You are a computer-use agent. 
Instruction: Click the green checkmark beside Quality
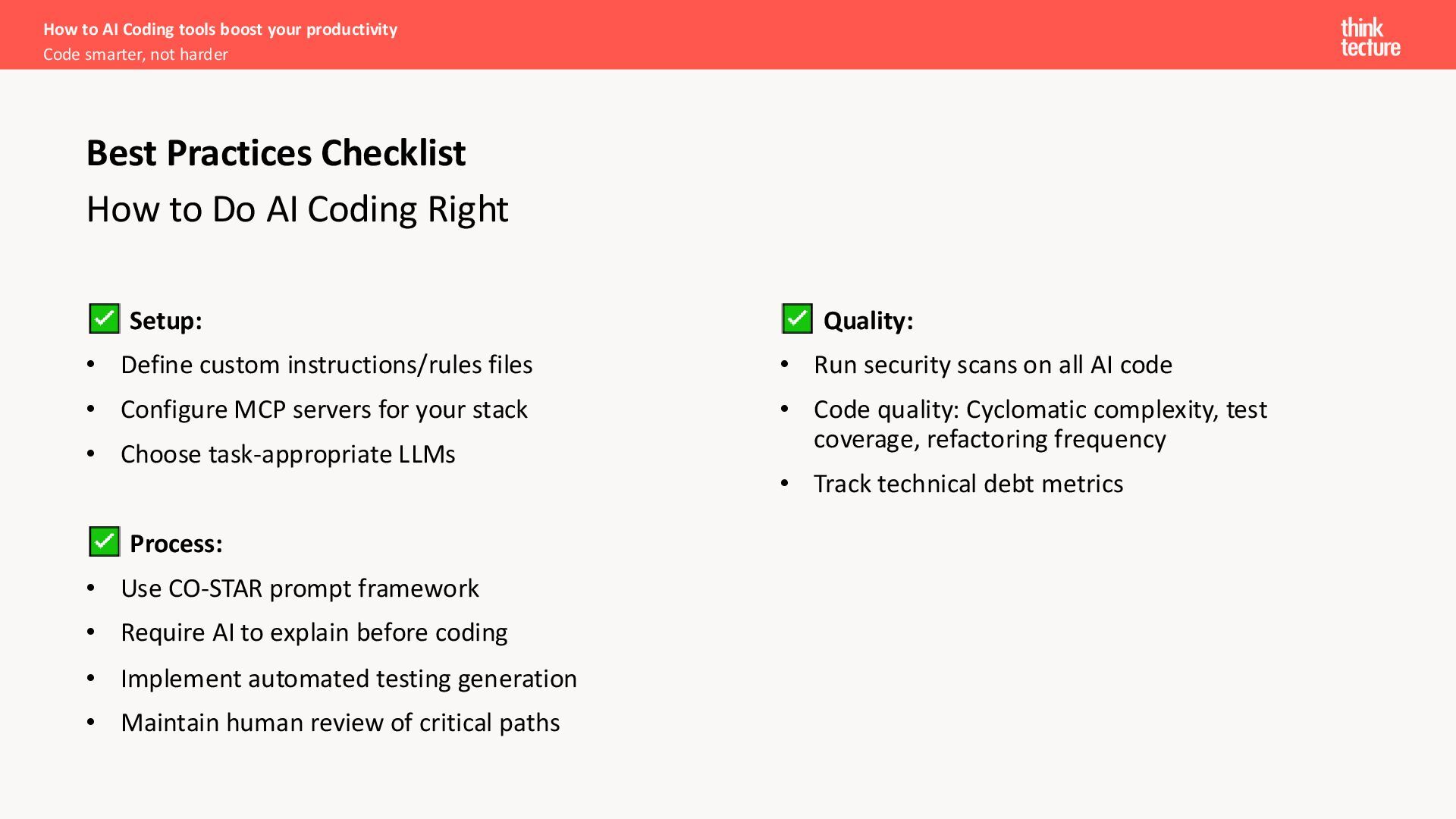pyautogui.click(x=797, y=318)
